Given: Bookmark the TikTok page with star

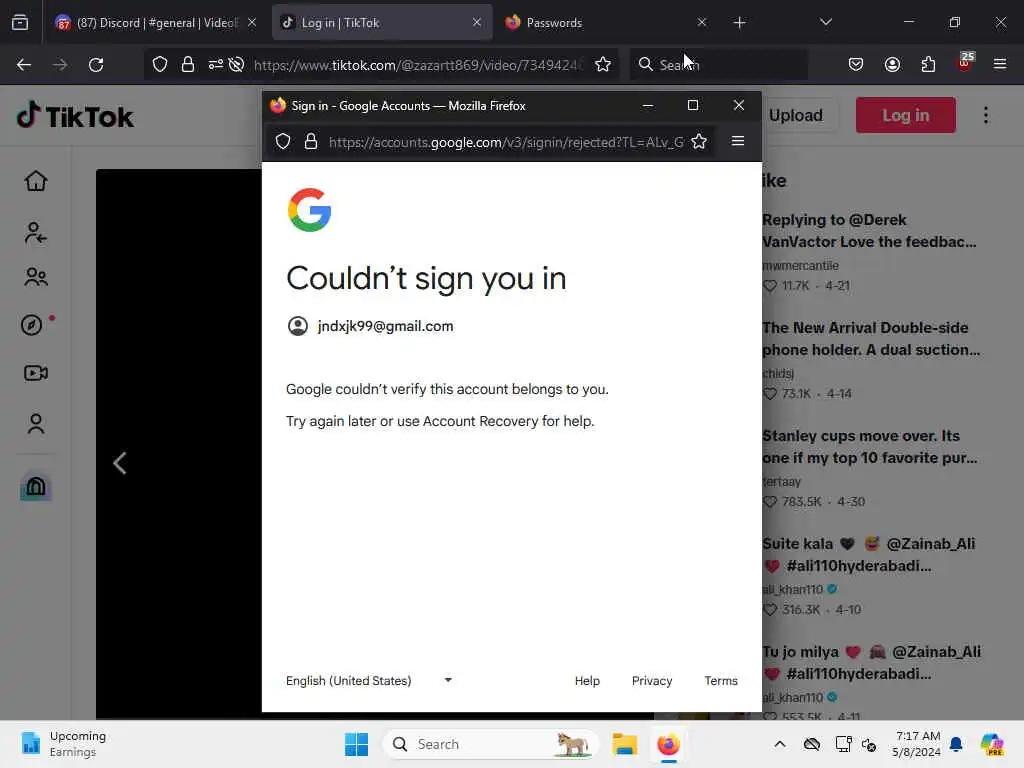Looking at the screenshot, I should (603, 65).
